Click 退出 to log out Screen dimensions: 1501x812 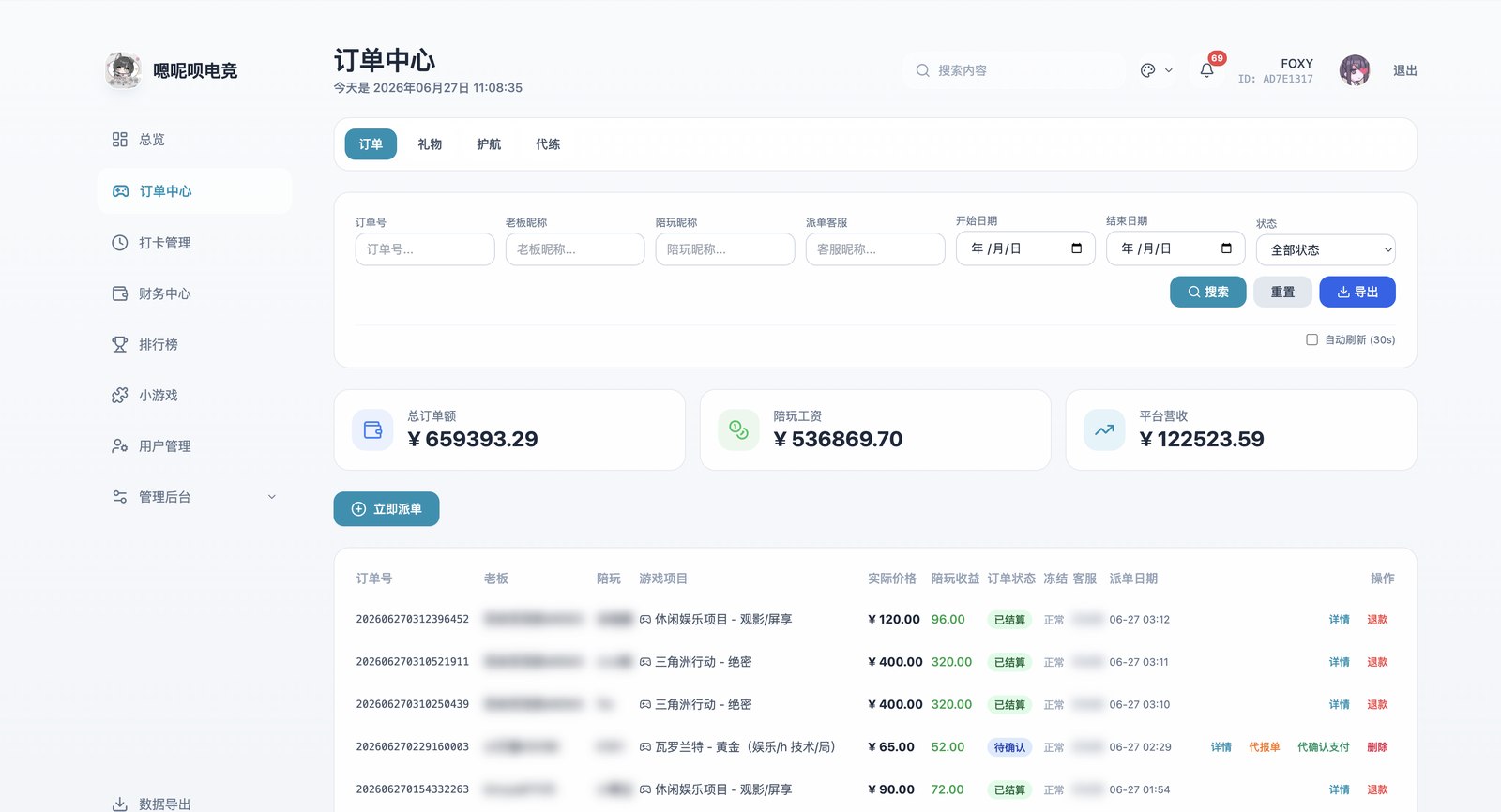pyautogui.click(x=1404, y=70)
